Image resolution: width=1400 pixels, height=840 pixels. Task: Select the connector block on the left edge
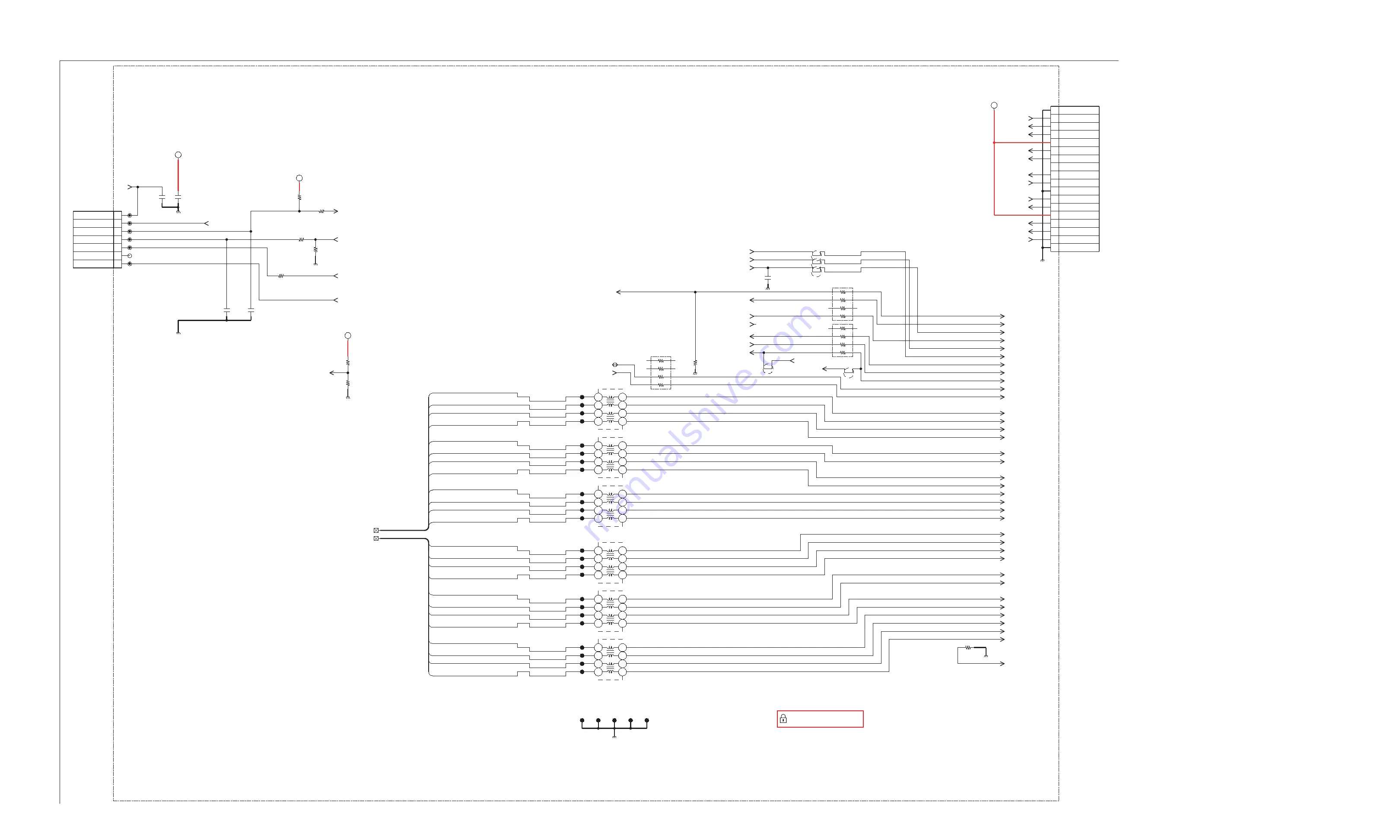pos(97,239)
